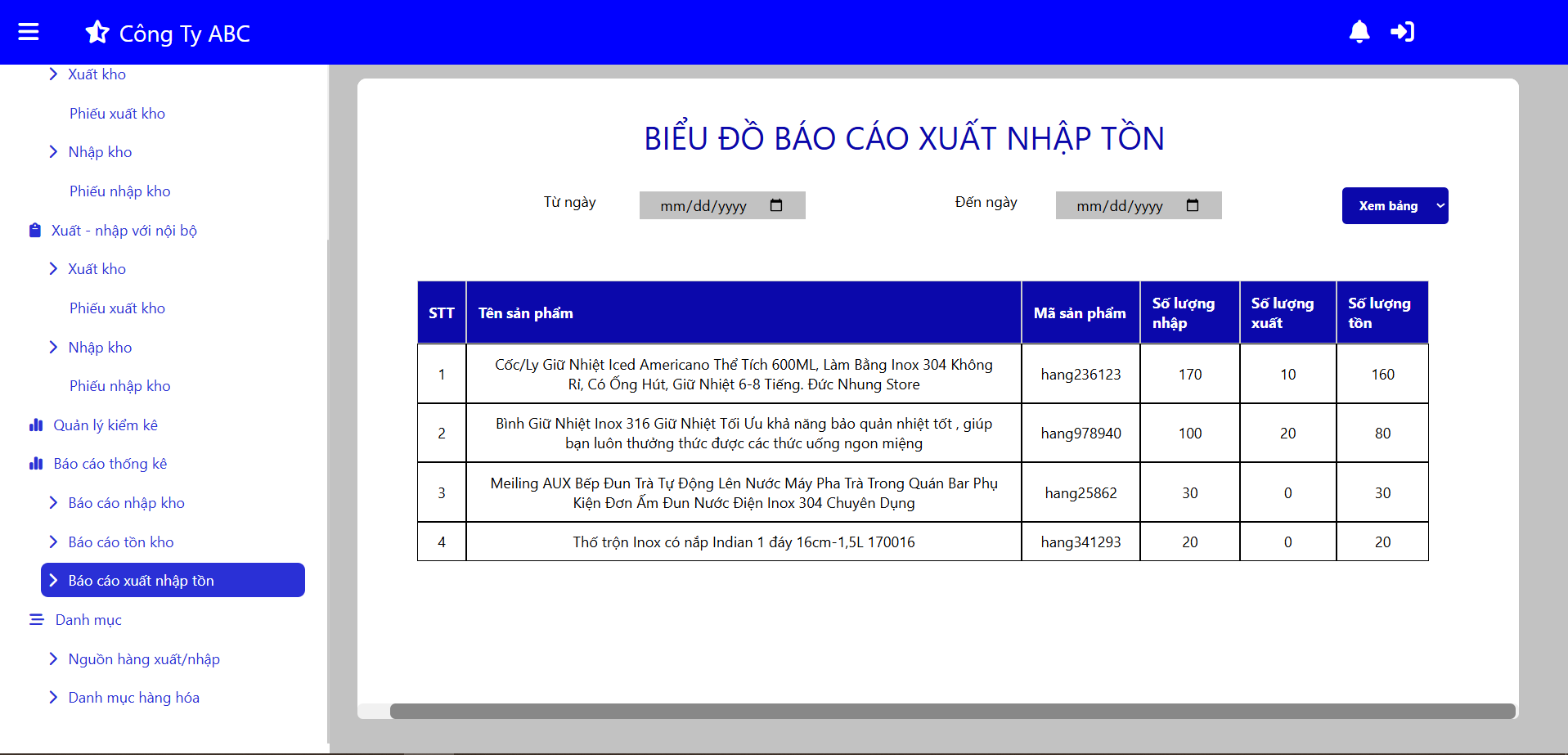Click import quantity 100 cell

(x=1190, y=434)
